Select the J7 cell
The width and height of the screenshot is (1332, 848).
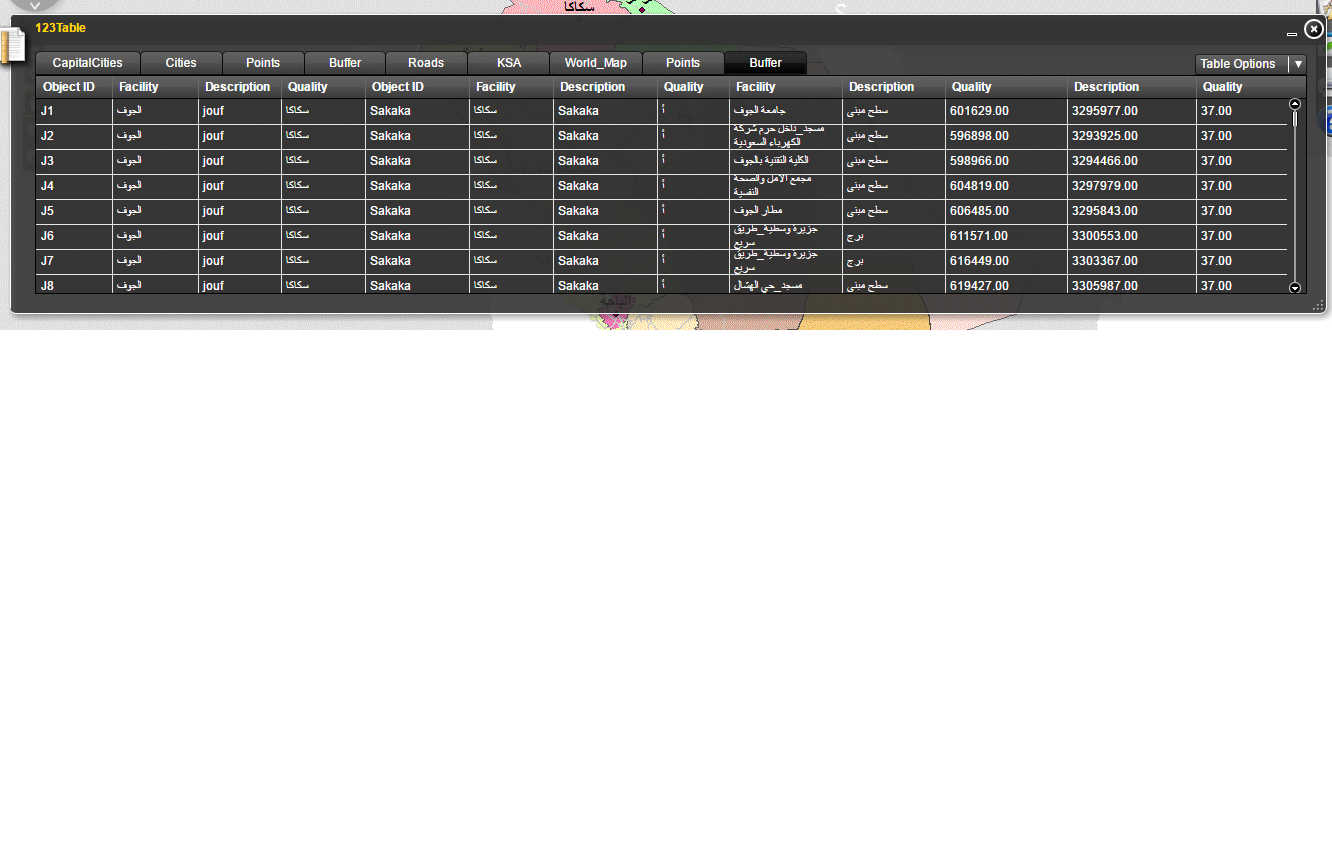pyautogui.click(x=74, y=261)
